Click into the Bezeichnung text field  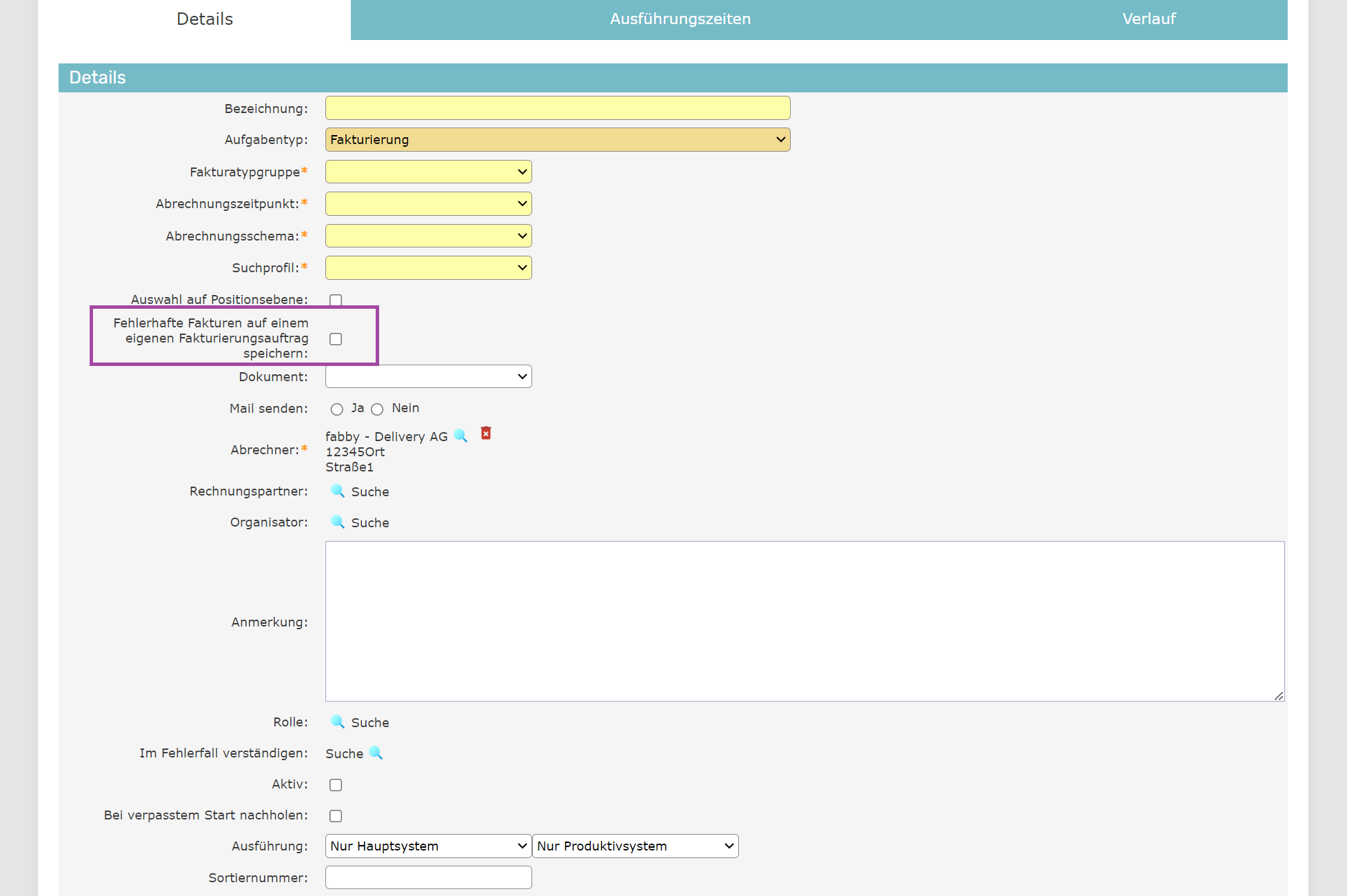tap(557, 108)
